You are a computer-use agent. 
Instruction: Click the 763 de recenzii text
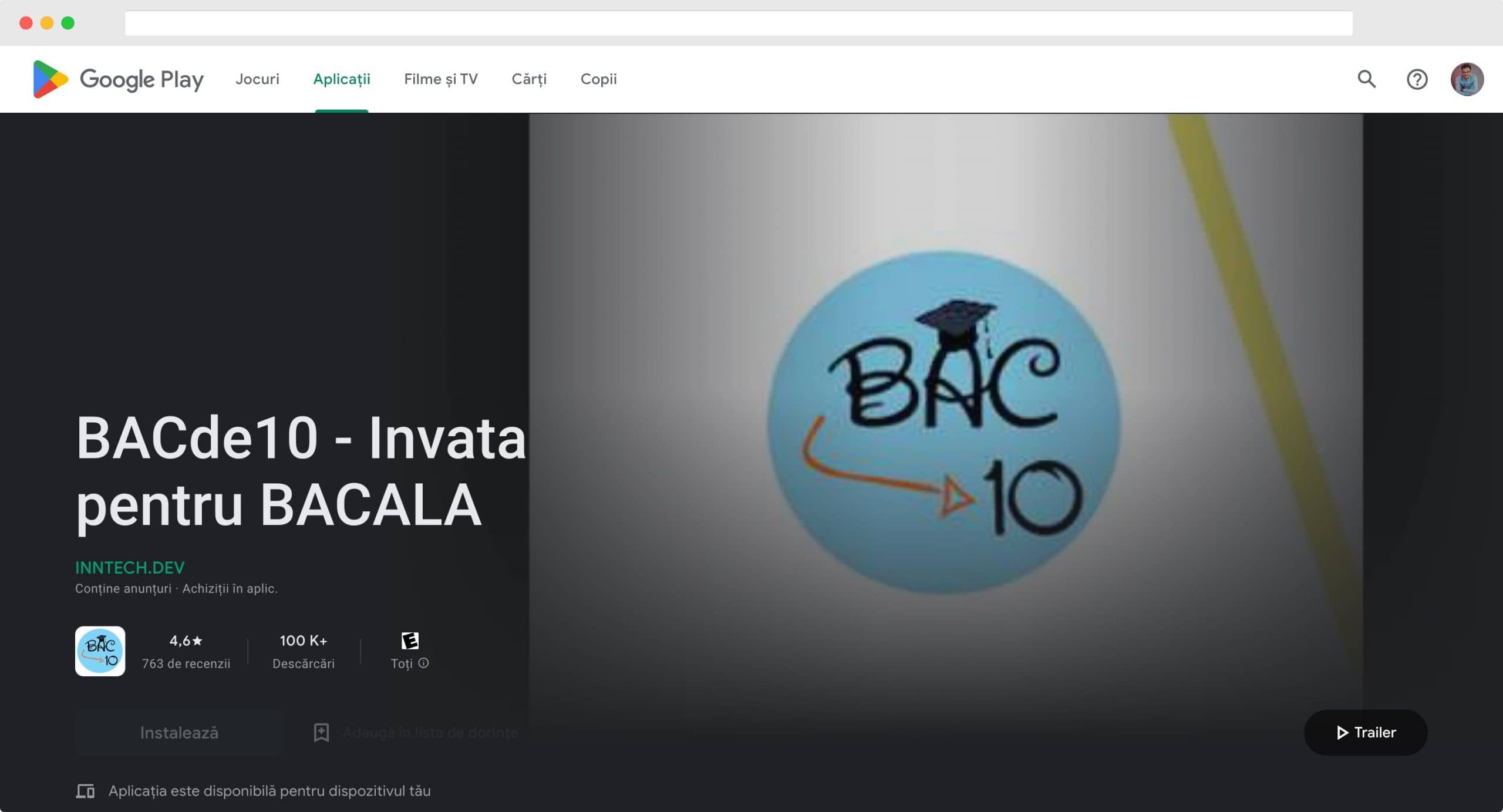186,663
